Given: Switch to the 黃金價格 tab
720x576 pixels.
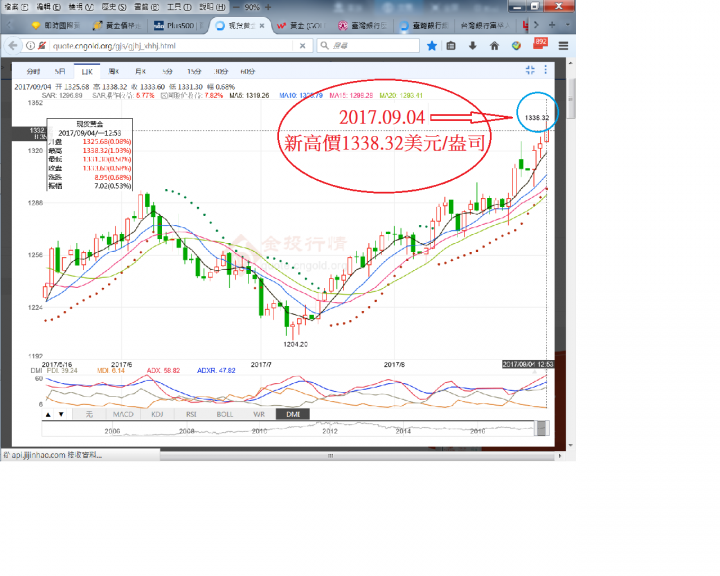Looking at the screenshot, I should 118,26.
